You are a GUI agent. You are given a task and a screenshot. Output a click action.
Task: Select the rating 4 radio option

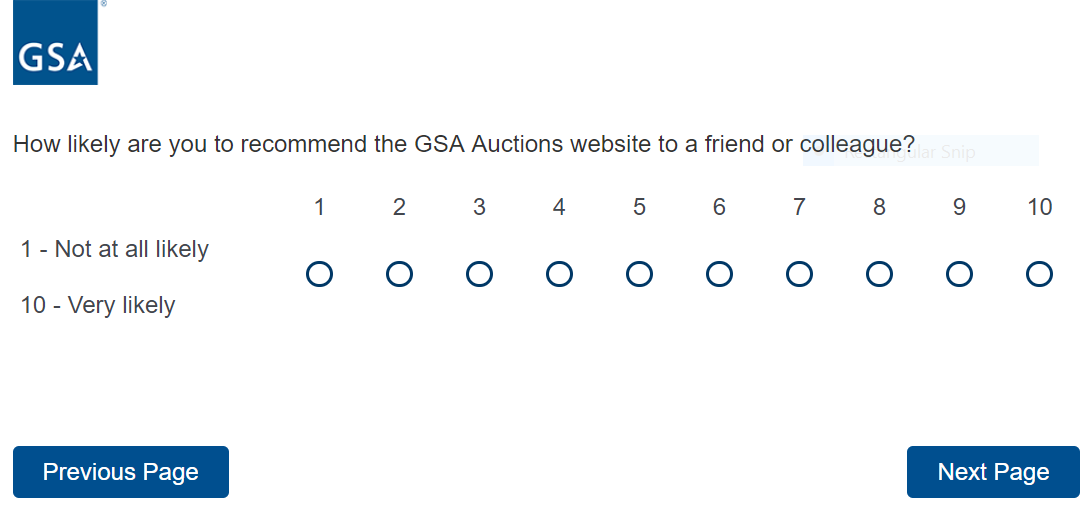click(559, 274)
